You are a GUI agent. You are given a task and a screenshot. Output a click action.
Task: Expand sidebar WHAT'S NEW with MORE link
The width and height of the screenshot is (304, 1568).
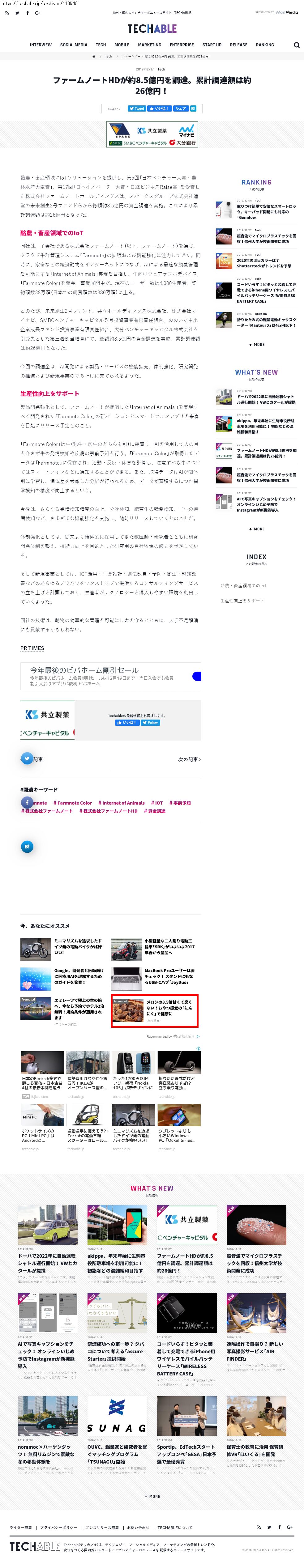[256, 529]
